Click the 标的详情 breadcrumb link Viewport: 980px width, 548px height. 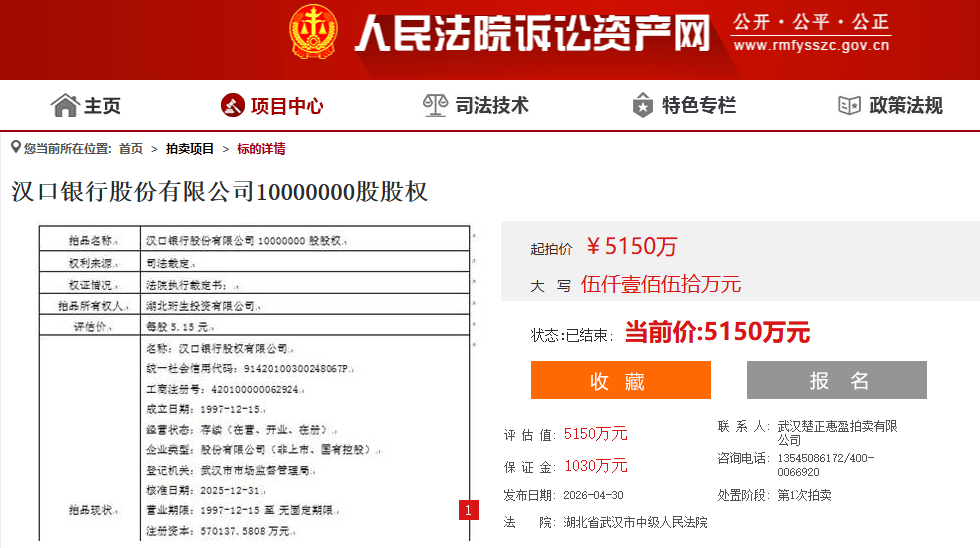261,149
